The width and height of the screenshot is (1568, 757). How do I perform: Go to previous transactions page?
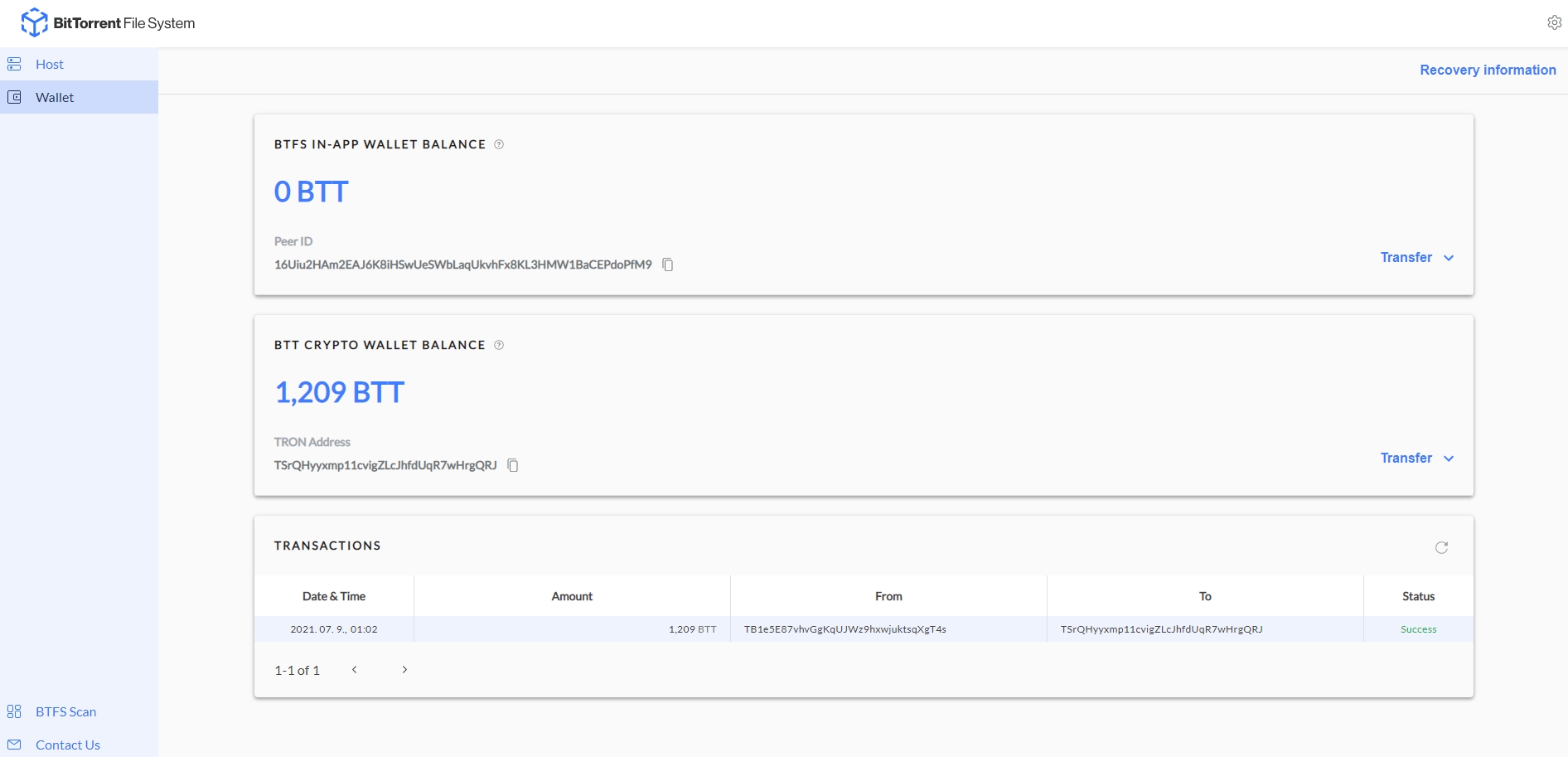click(354, 669)
